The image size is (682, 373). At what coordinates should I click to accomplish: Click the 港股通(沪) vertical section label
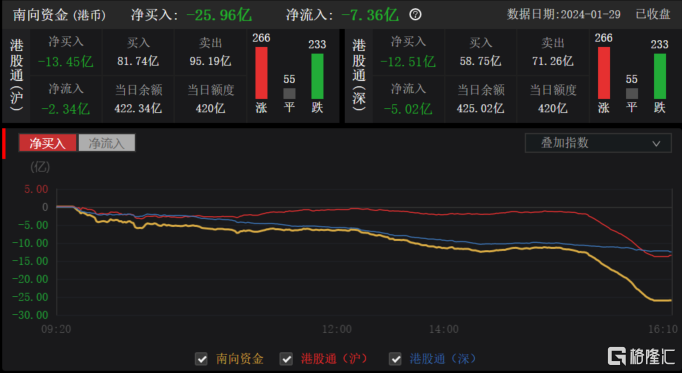pyautogui.click(x=17, y=75)
